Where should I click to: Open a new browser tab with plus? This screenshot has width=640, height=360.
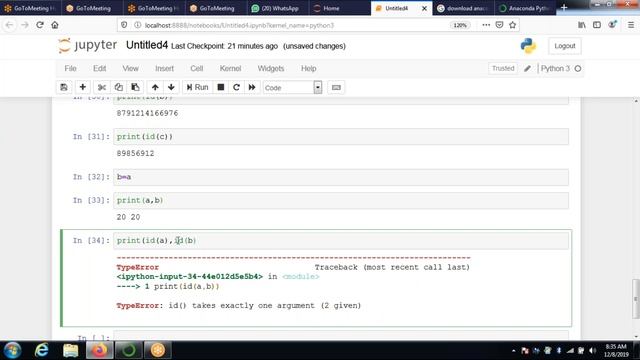(x=564, y=8)
